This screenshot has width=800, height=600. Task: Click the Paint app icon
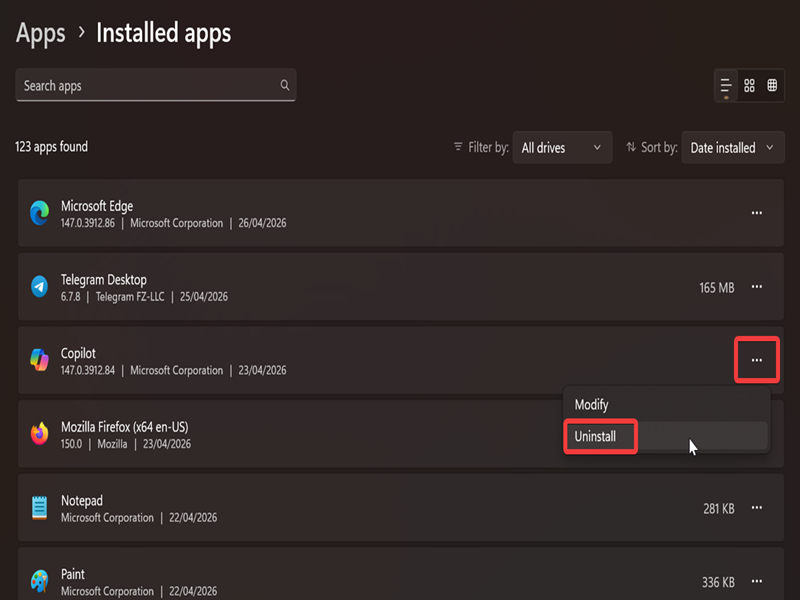point(40,581)
